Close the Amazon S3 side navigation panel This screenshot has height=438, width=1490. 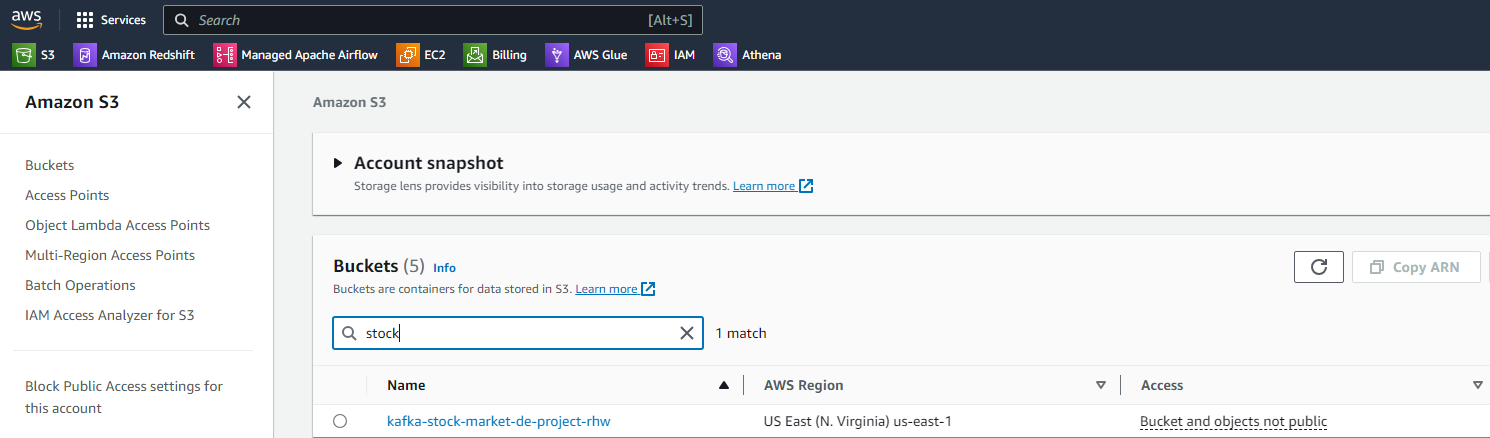coord(243,102)
